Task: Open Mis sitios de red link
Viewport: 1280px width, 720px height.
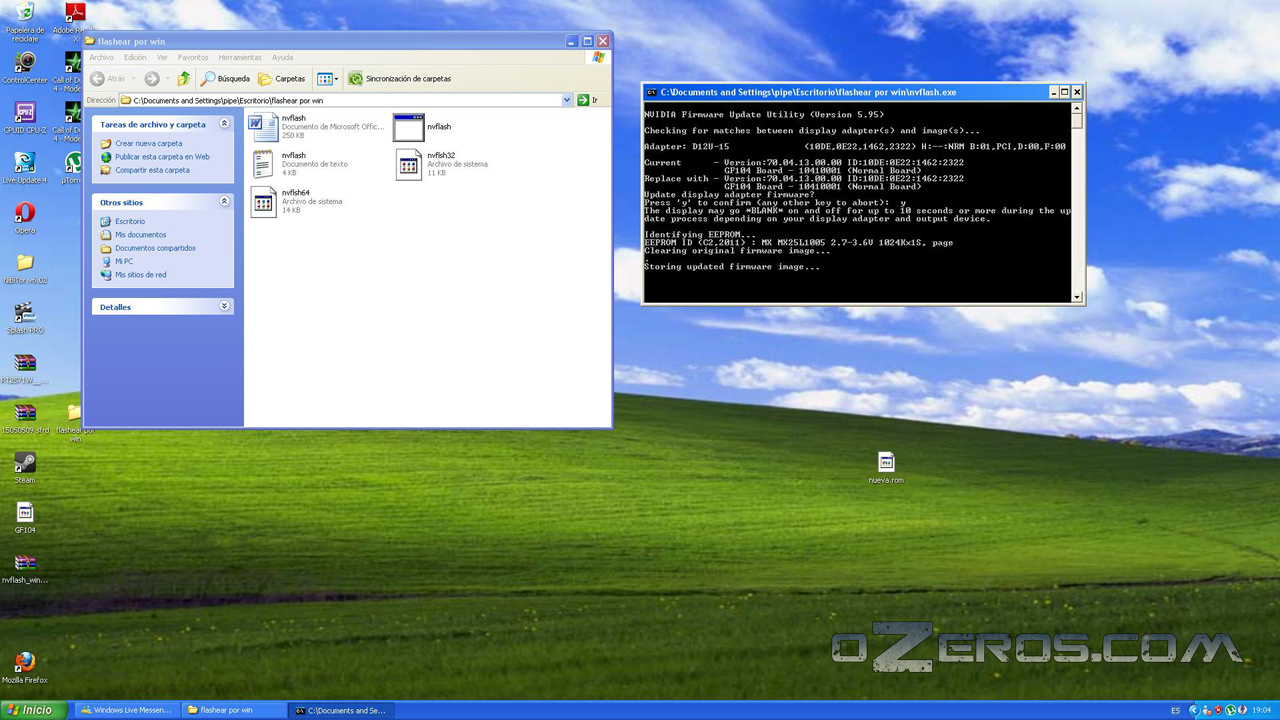Action: point(140,275)
